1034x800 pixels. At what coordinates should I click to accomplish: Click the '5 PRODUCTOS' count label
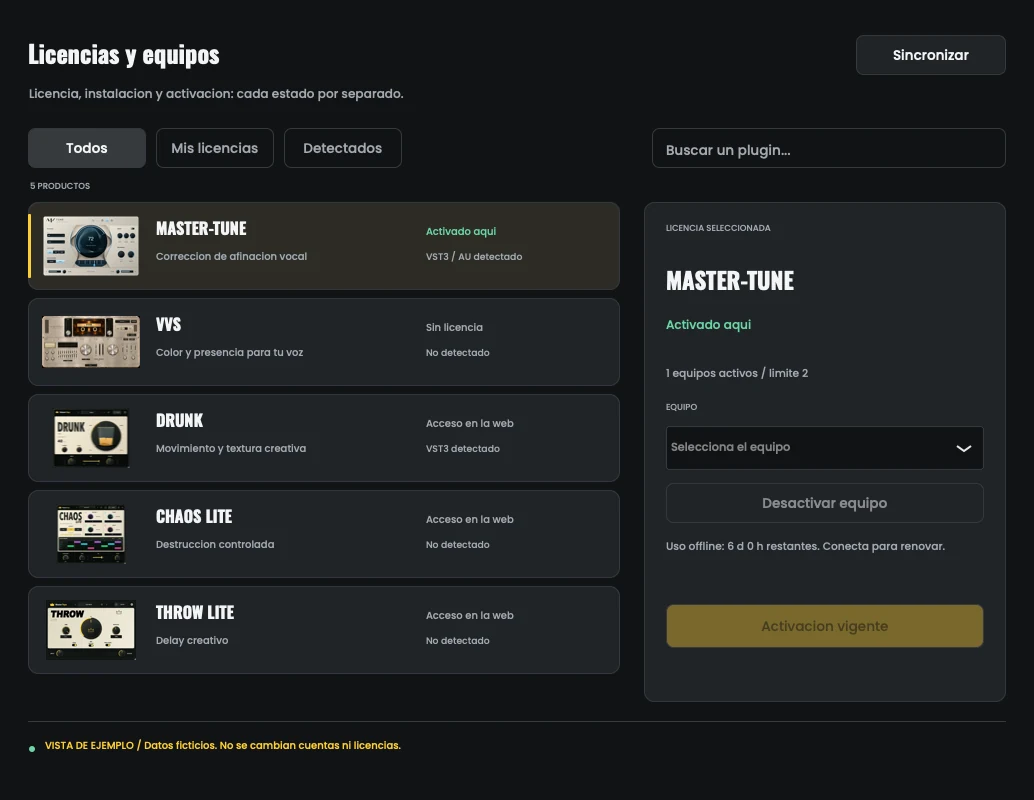60,186
